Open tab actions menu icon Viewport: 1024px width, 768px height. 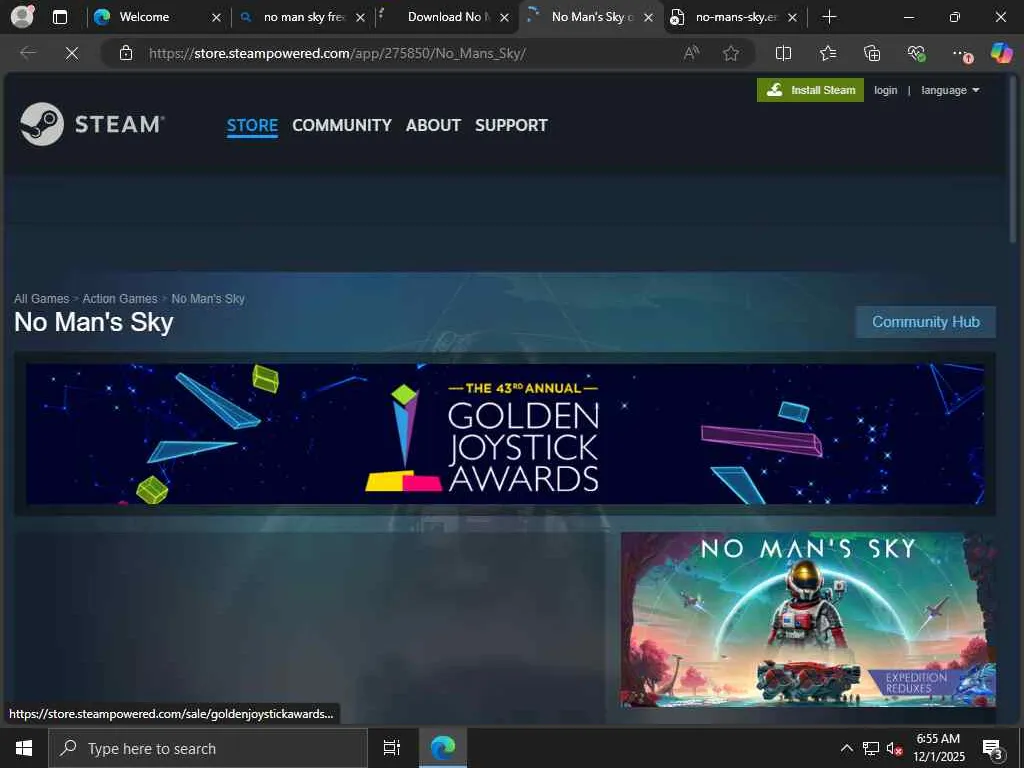click(x=60, y=17)
